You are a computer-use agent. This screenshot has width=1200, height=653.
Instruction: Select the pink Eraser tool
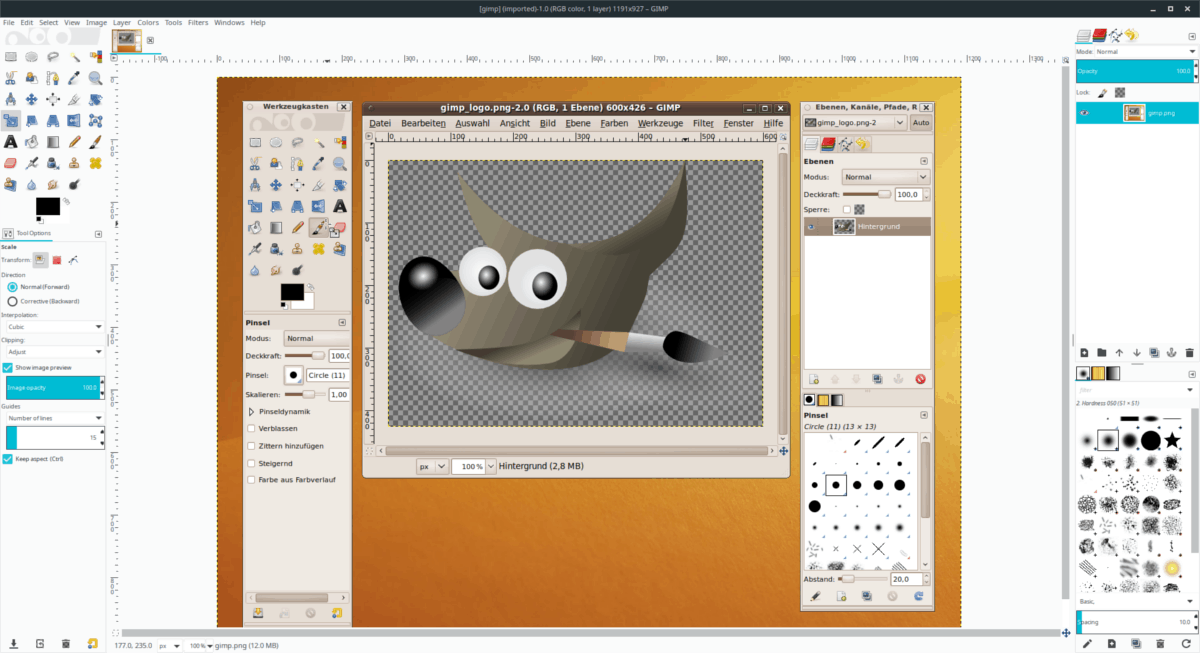tap(11, 162)
